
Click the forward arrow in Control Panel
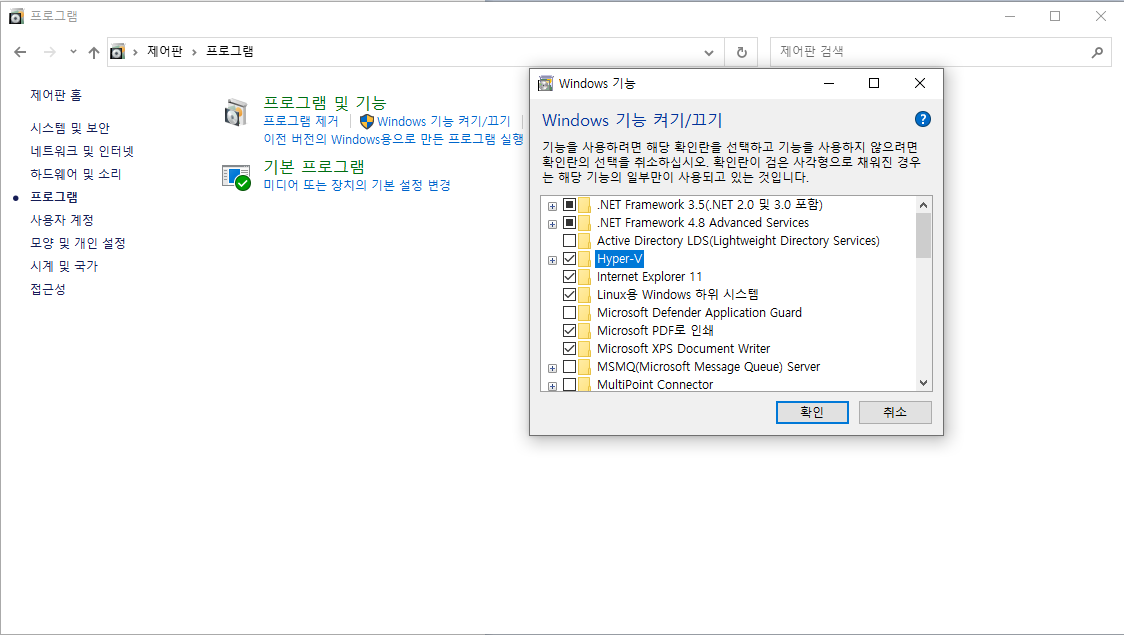coord(49,52)
